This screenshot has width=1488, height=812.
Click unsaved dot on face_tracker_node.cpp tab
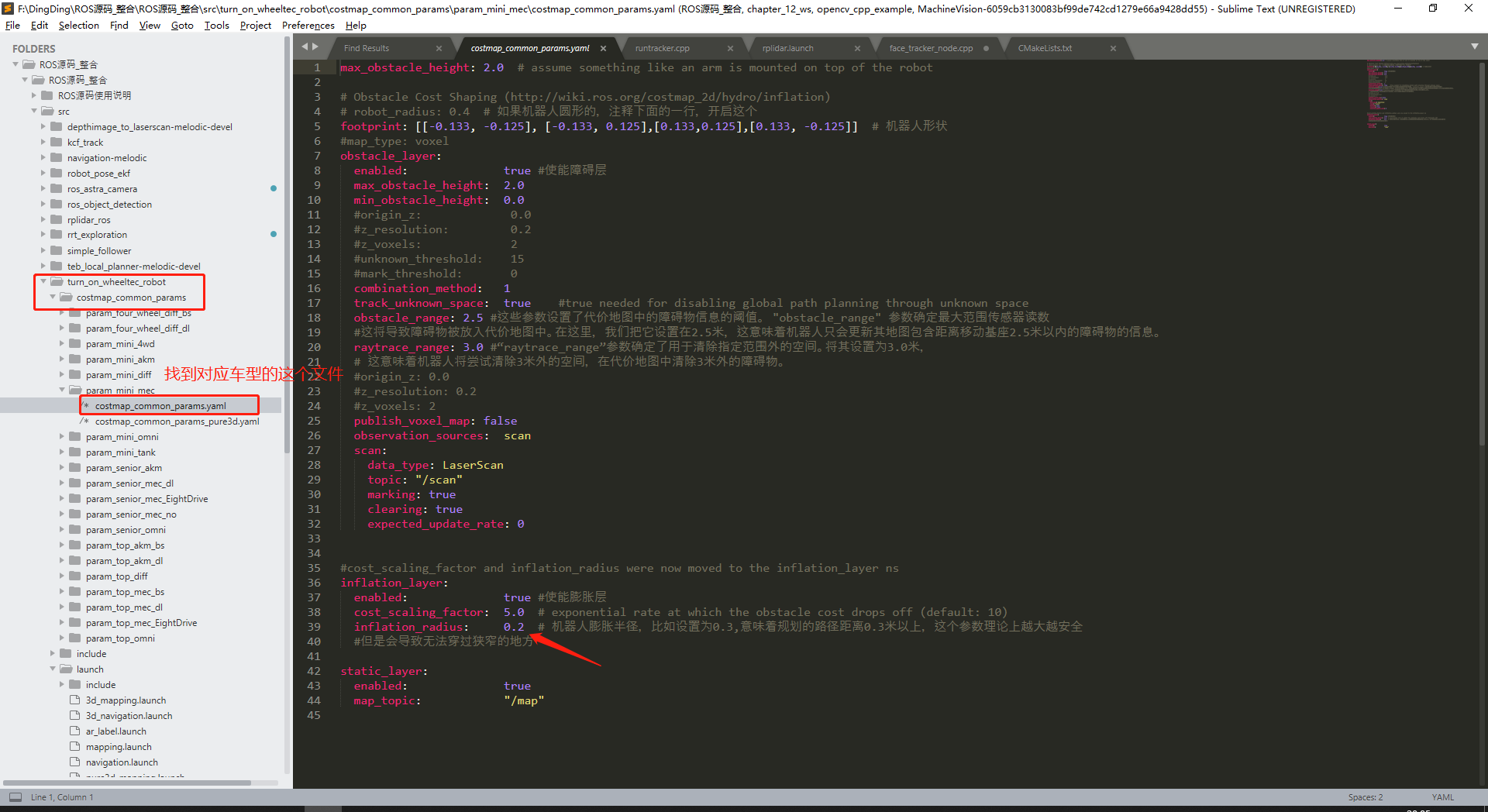[986, 48]
